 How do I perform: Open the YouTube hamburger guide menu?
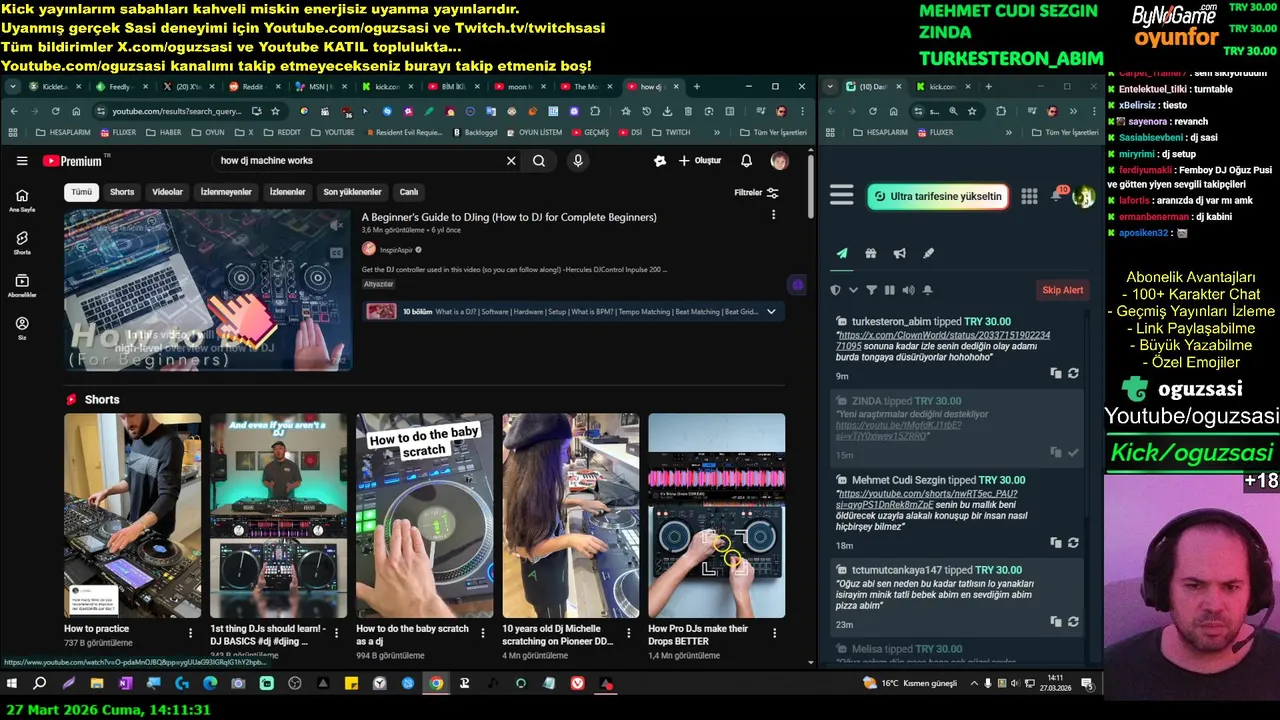[x=22, y=161]
